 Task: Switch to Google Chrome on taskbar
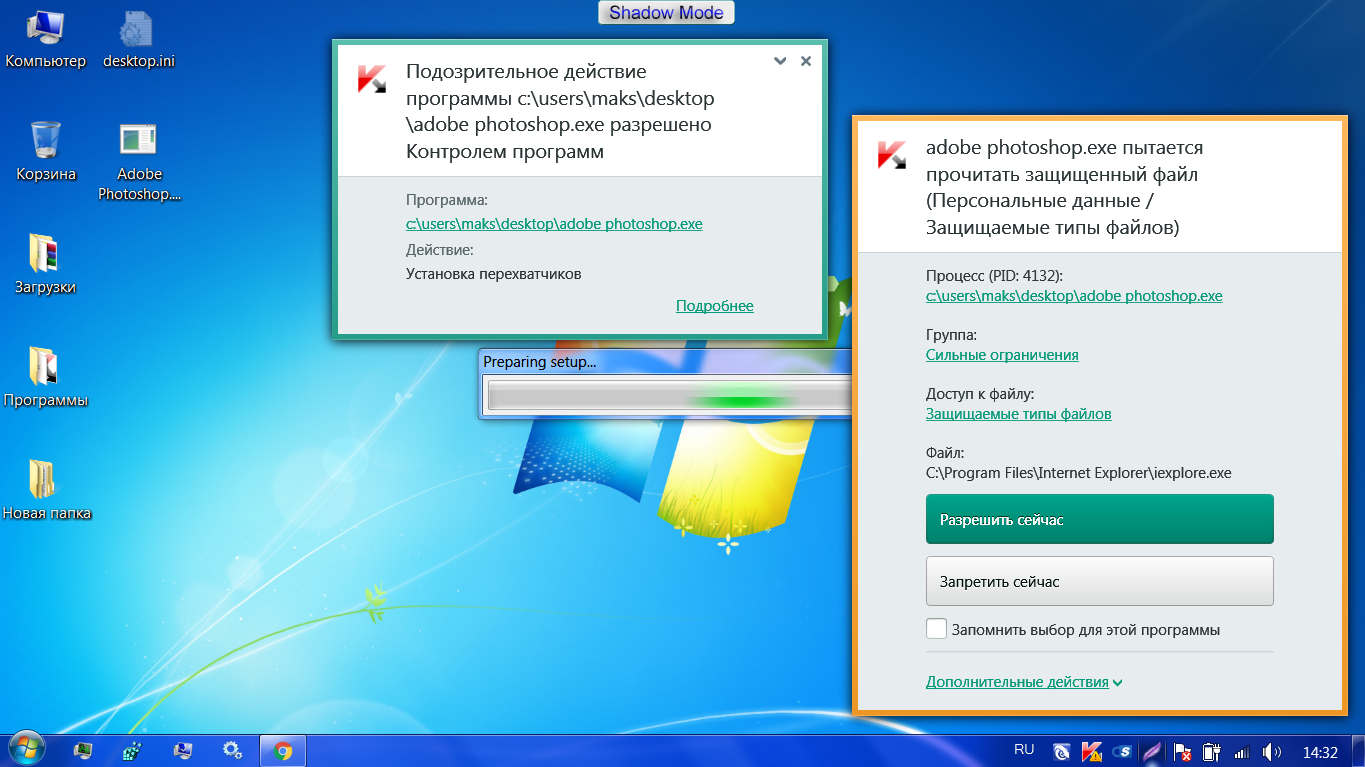click(x=283, y=751)
